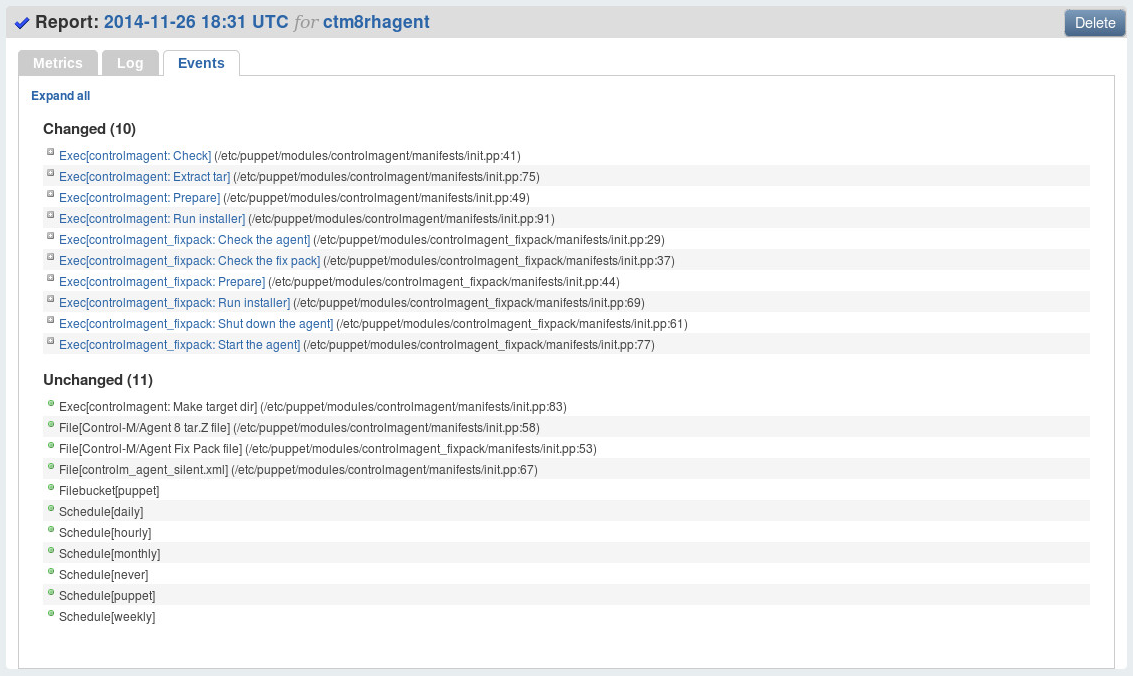Click the green dot next to Schedule[never]
Viewport: 1133px width, 676px height.
point(50,571)
